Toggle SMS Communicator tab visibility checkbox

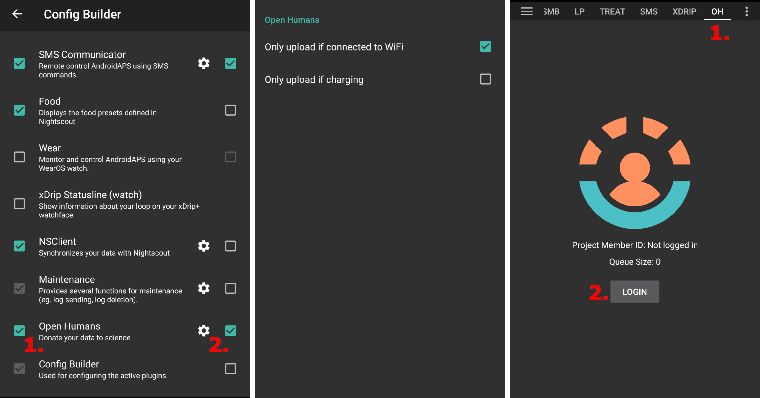[x=230, y=63]
